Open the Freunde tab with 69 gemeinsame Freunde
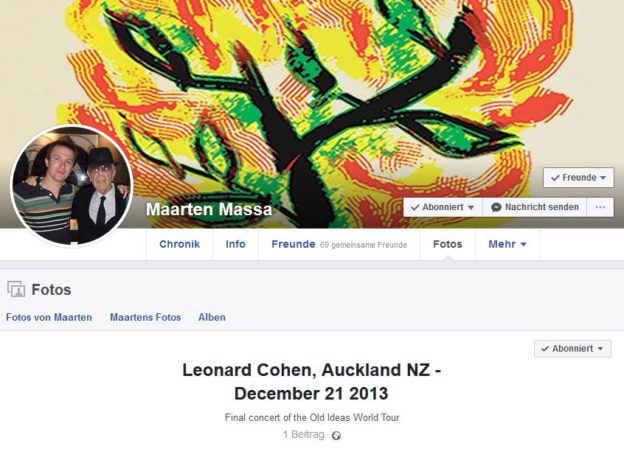This screenshot has height=460, width=624. pyautogui.click(x=339, y=244)
